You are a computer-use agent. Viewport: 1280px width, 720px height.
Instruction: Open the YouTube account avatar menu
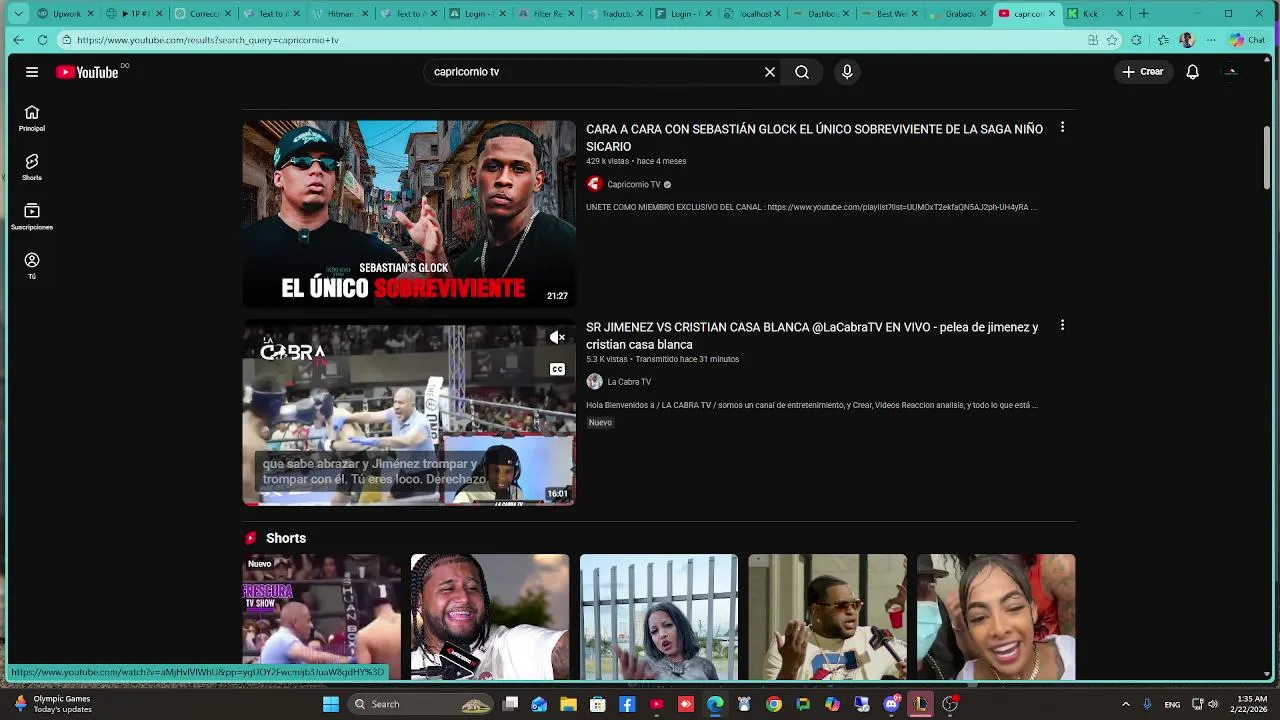1231,72
